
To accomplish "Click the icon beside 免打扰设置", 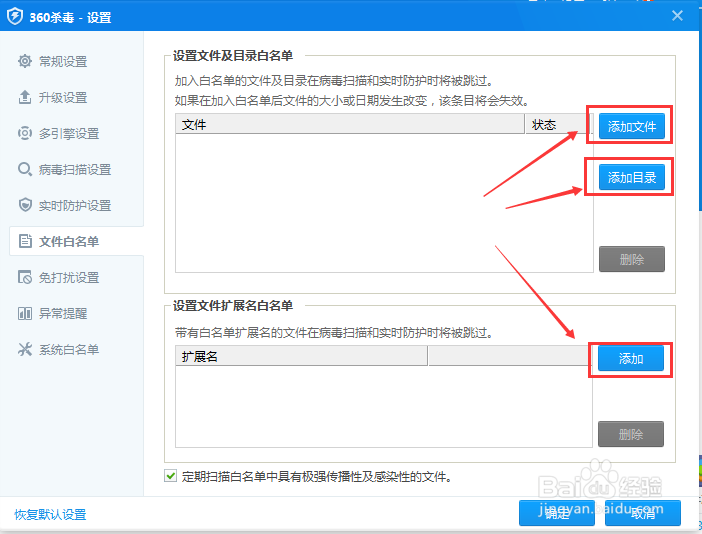I will [x=25, y=277].
